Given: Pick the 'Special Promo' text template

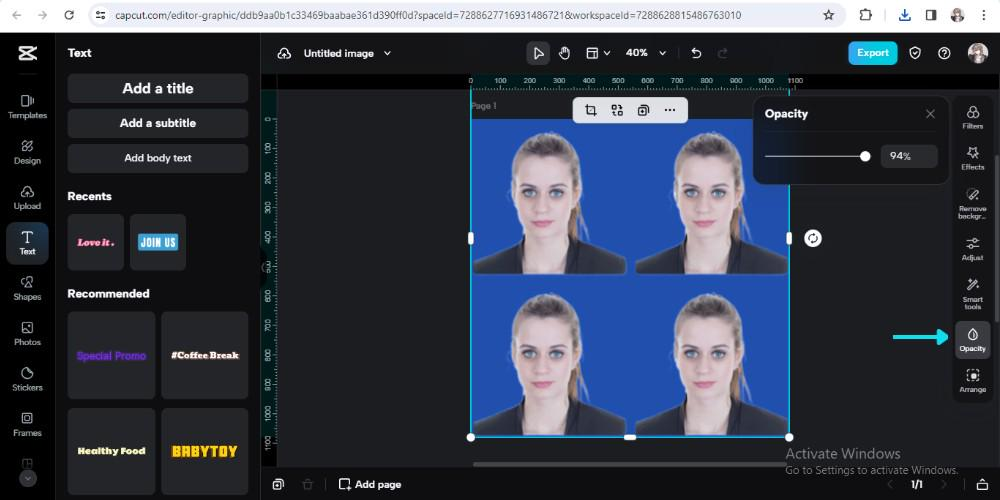Looking at the screenshot, I should 112,355.
